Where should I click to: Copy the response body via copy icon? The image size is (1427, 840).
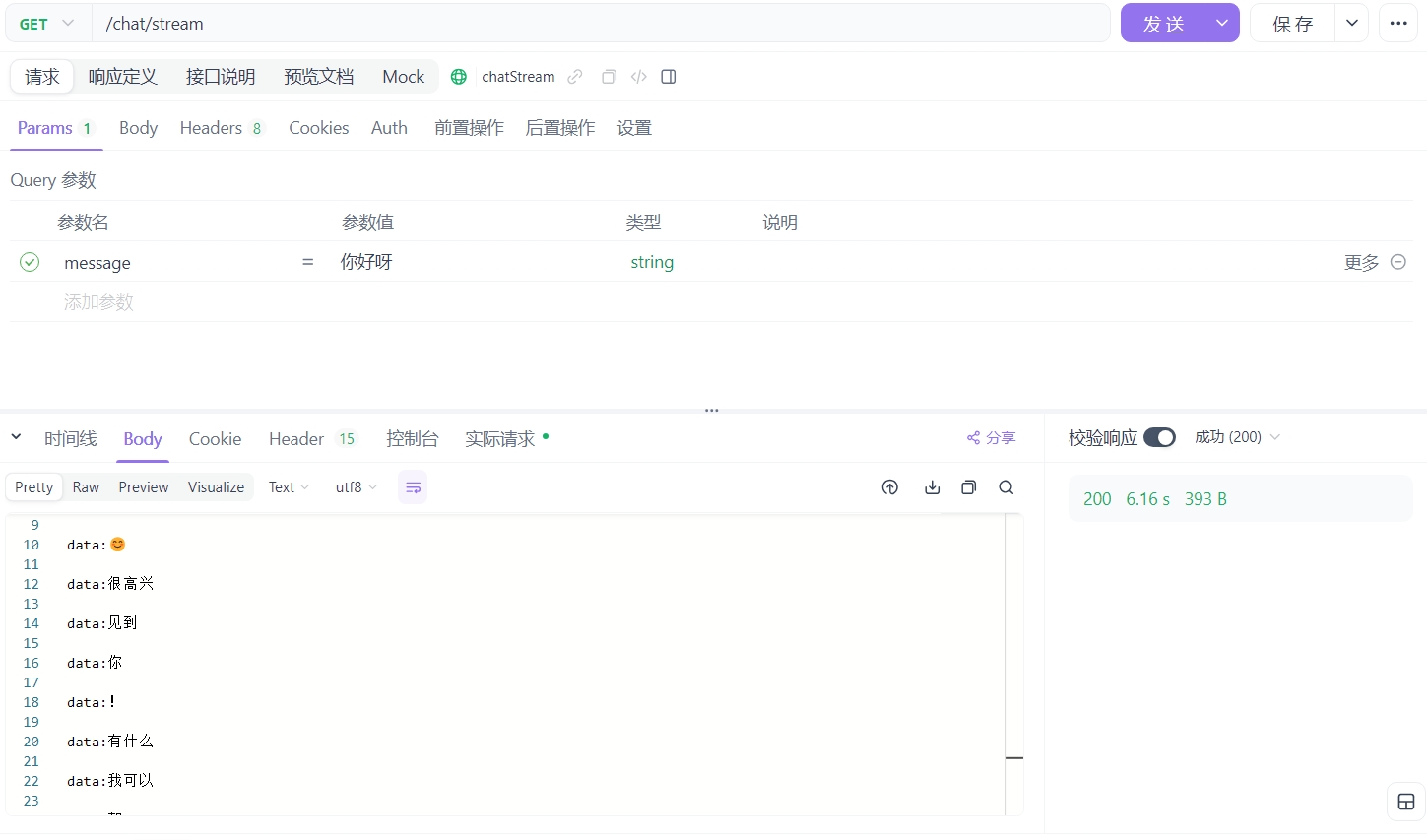pos(968,486)
